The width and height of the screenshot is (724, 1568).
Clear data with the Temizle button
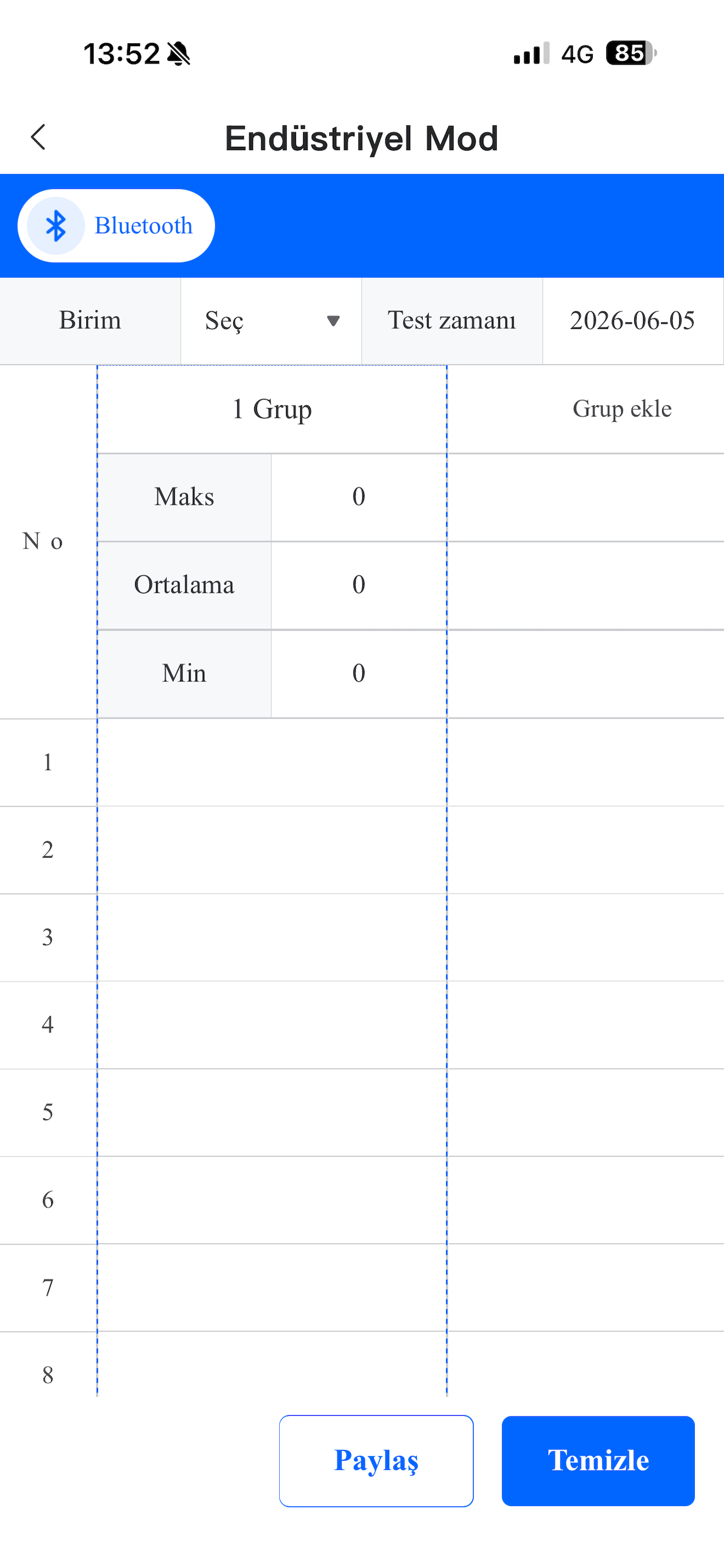coord(598,1461)
